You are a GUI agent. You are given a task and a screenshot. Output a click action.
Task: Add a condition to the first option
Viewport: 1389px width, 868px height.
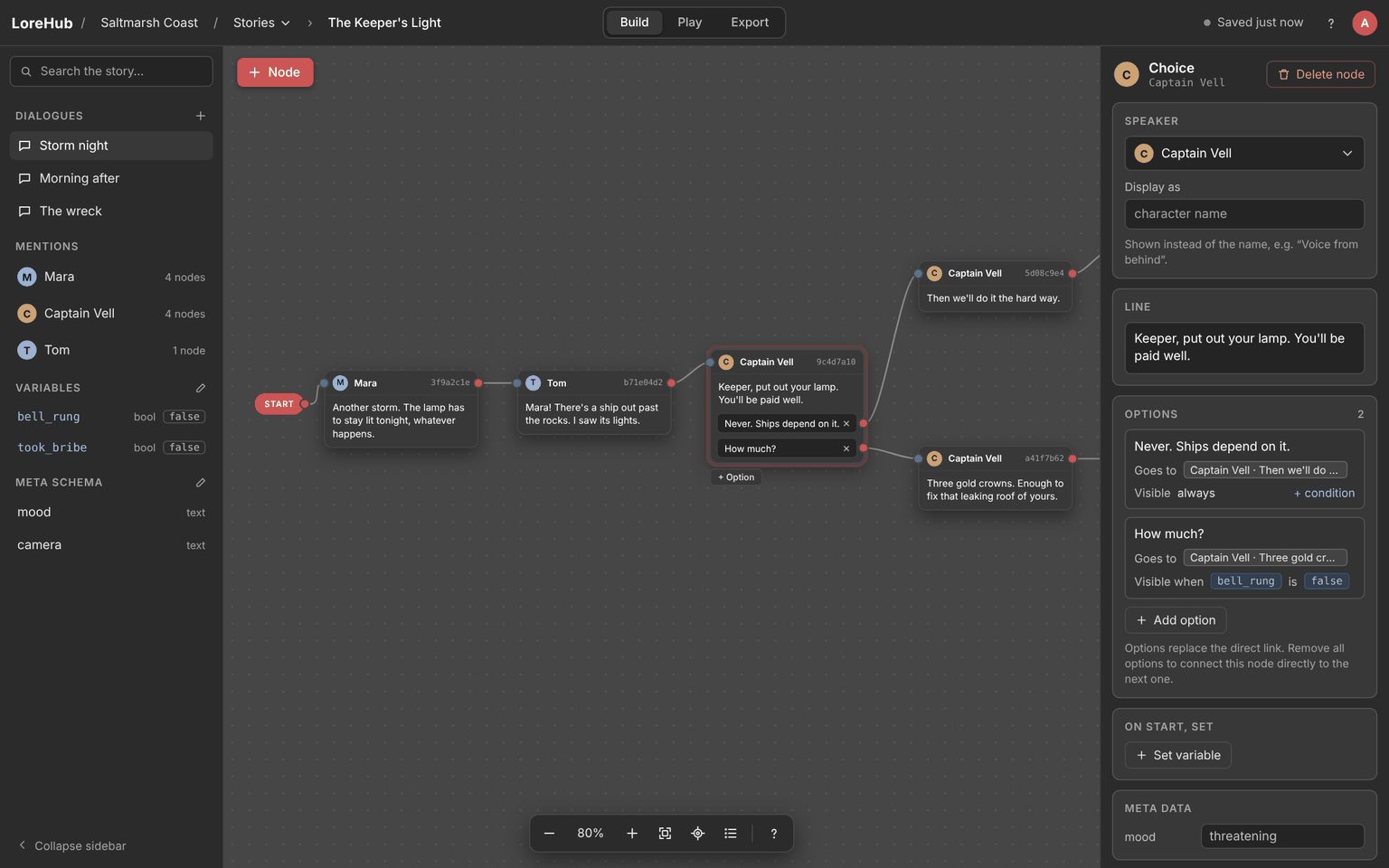click(1324, 494)
